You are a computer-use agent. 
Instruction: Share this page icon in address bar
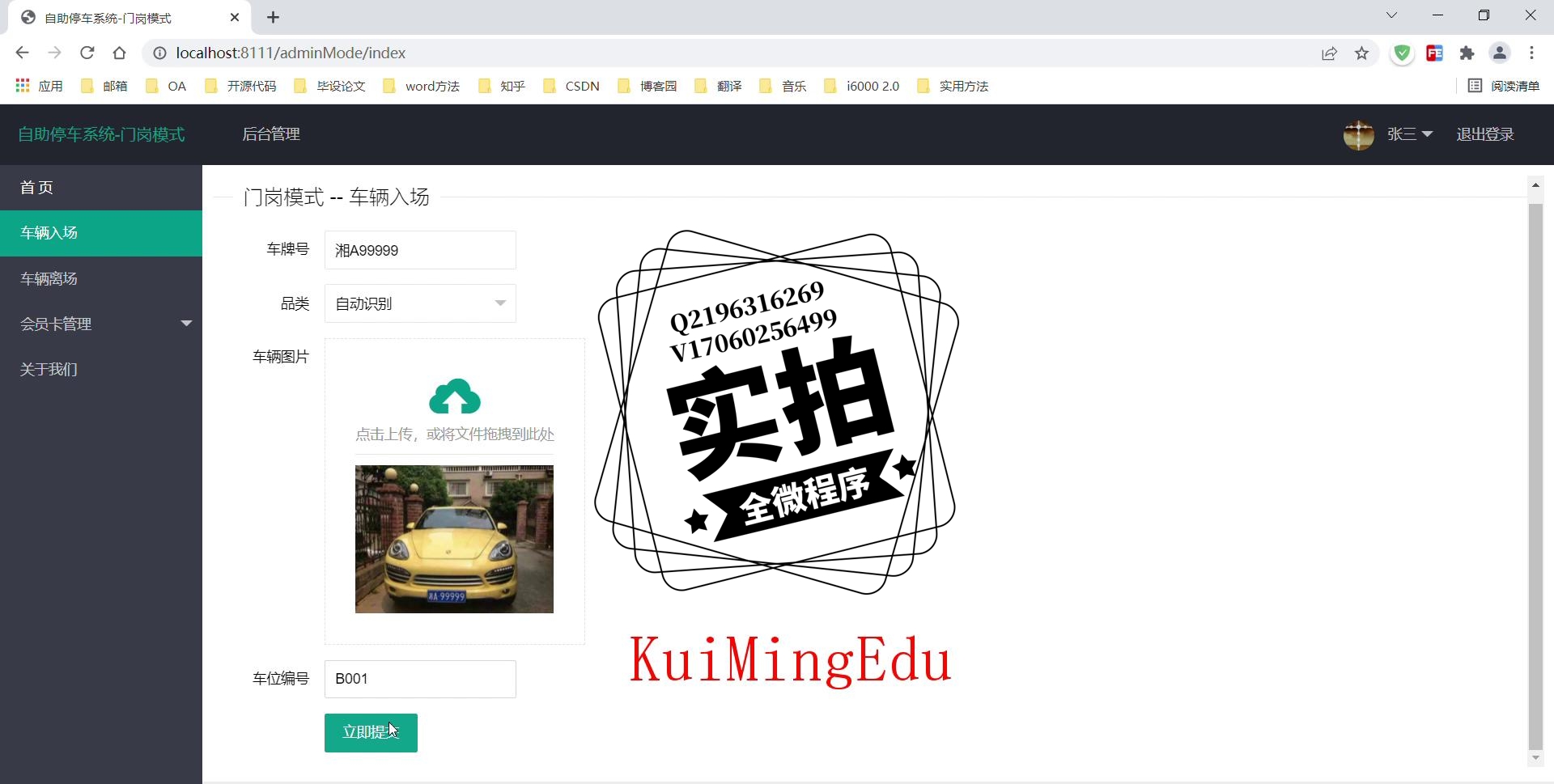tap(1329, 53)
